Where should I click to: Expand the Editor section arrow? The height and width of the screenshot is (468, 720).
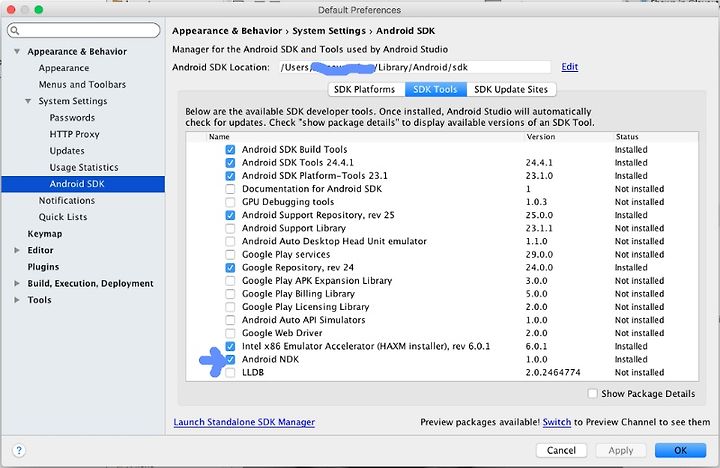point(17,250)
